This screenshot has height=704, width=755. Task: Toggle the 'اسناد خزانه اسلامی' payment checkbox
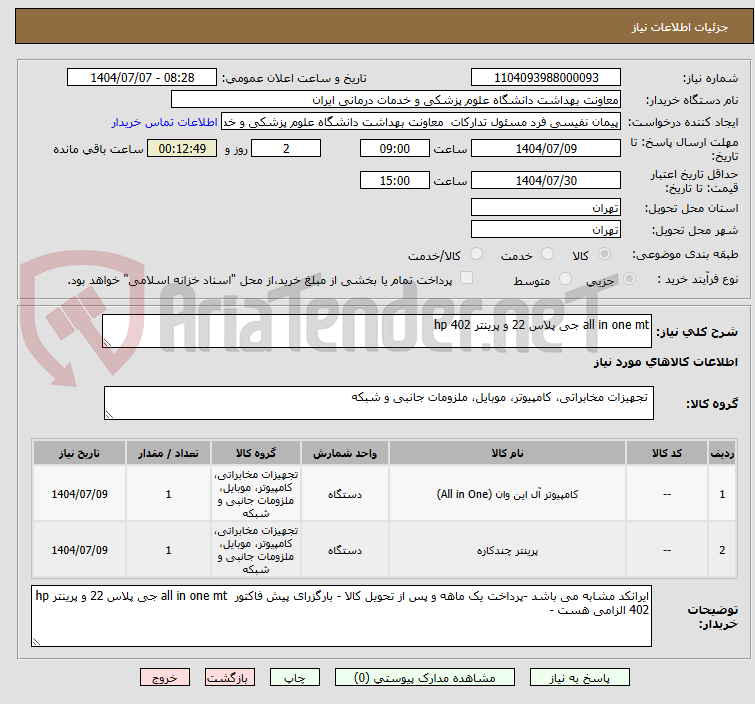(466, 279)
